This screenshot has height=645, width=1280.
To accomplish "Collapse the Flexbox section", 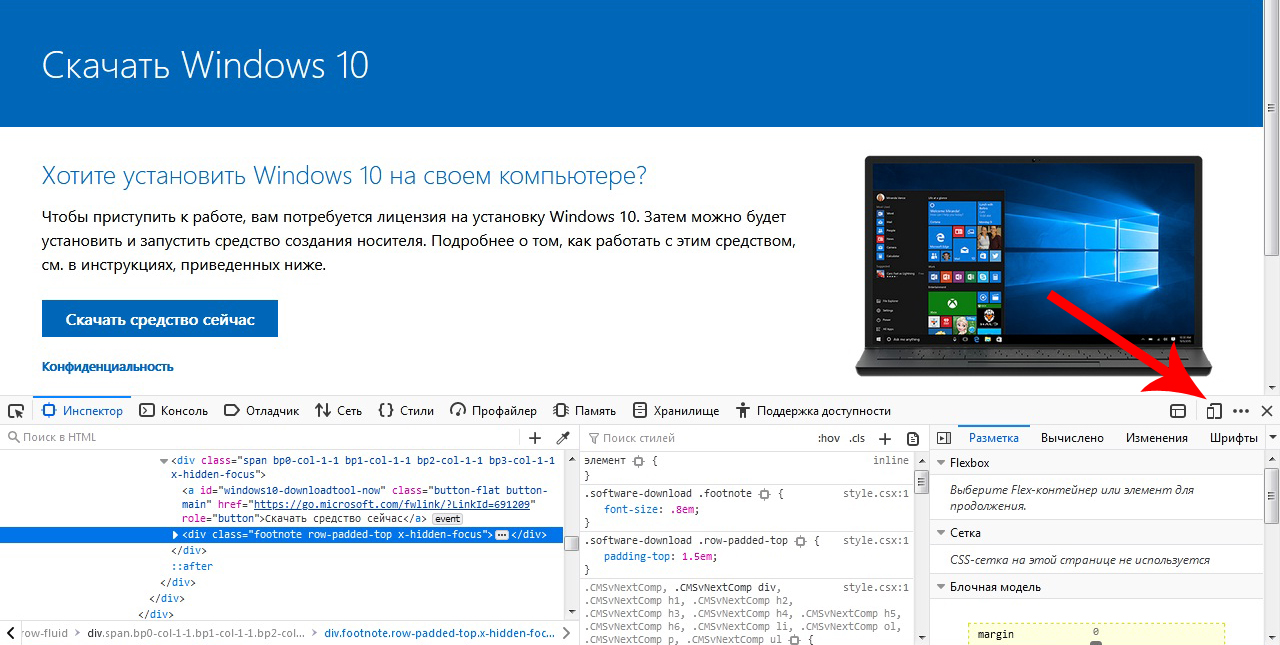I will [940, 463].
